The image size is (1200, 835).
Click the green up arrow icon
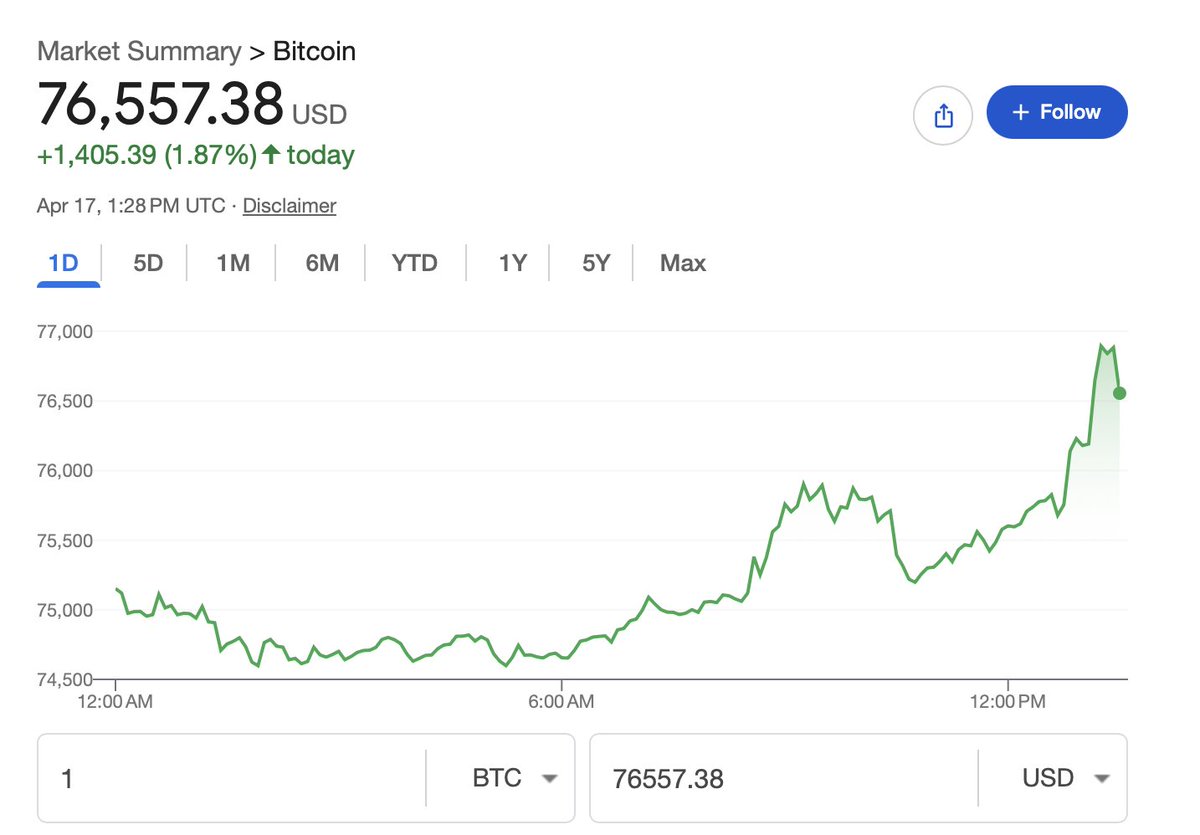[x=271, y=155]
